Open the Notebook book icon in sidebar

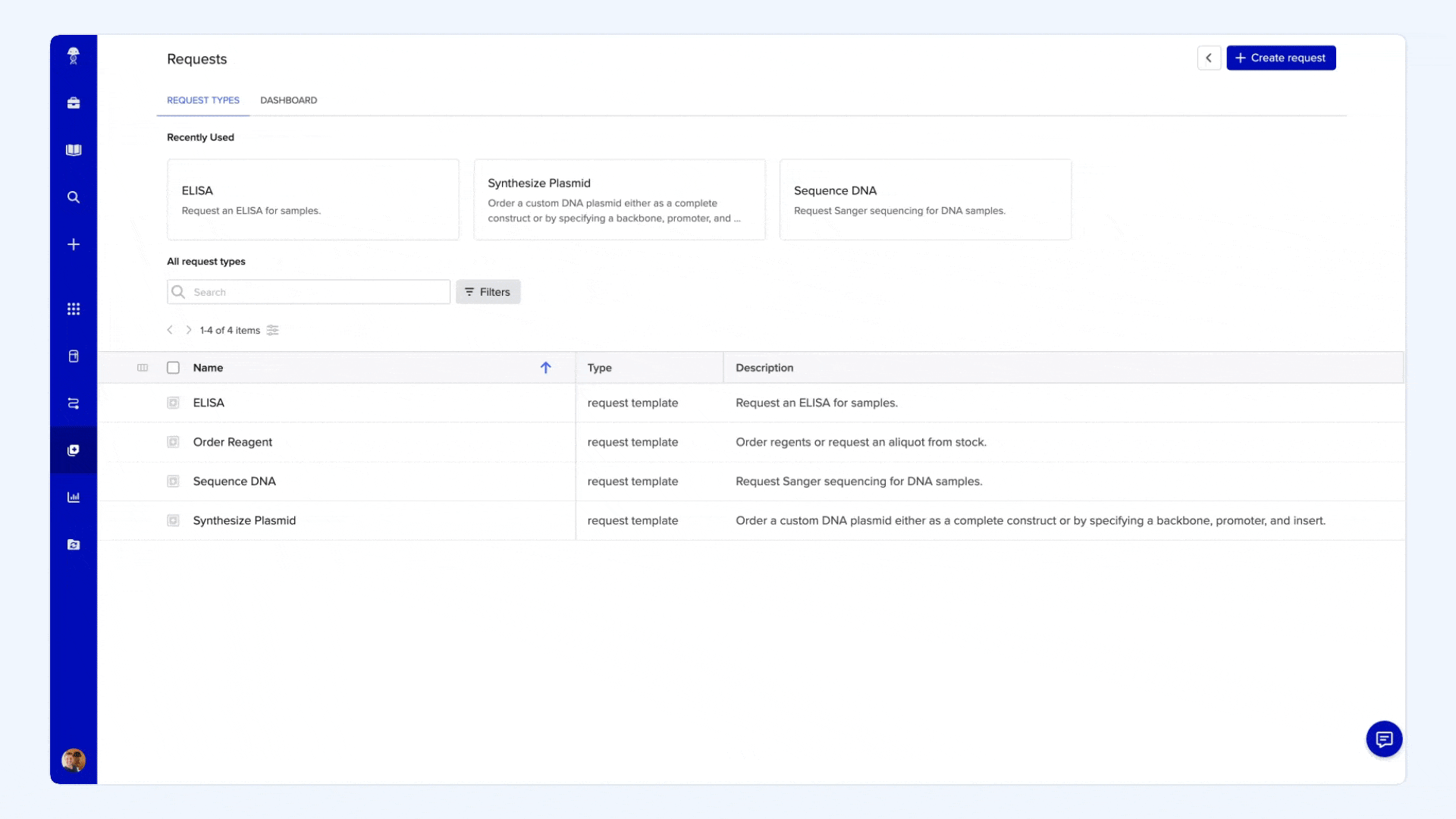pyautogui.click(x=74, y=150)
